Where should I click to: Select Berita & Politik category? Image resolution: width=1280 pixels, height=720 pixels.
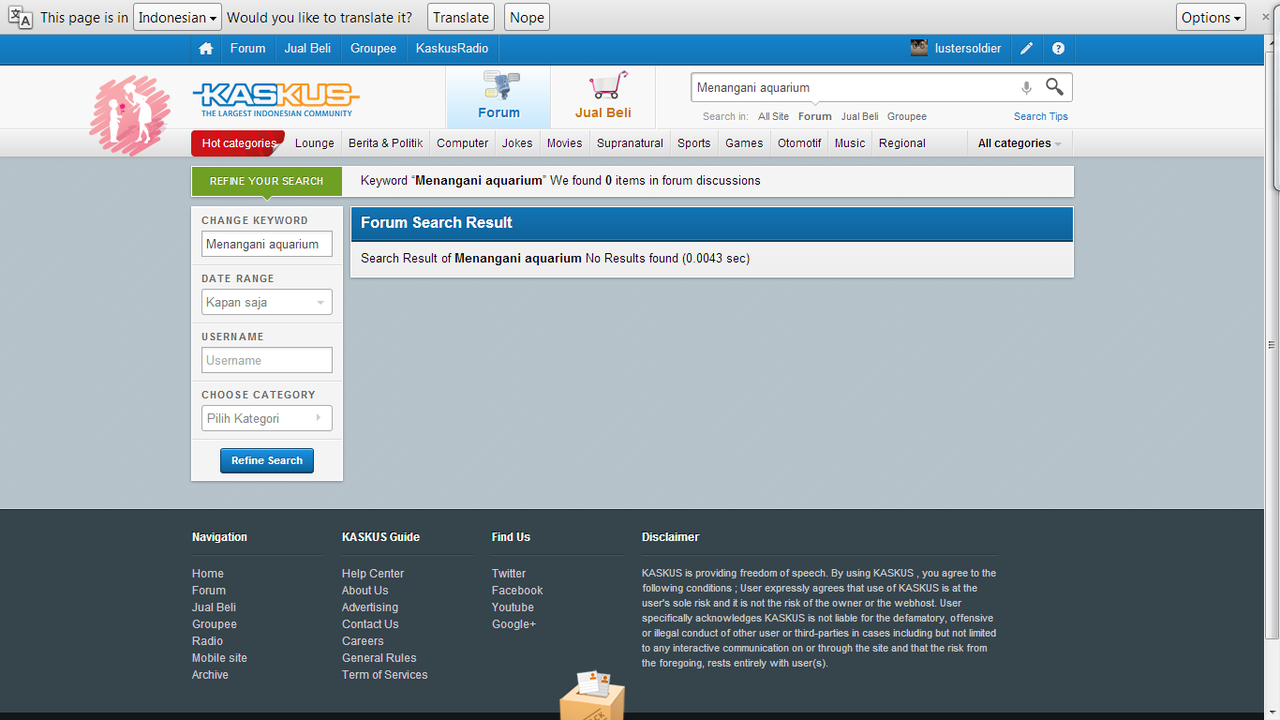(385, 143)
